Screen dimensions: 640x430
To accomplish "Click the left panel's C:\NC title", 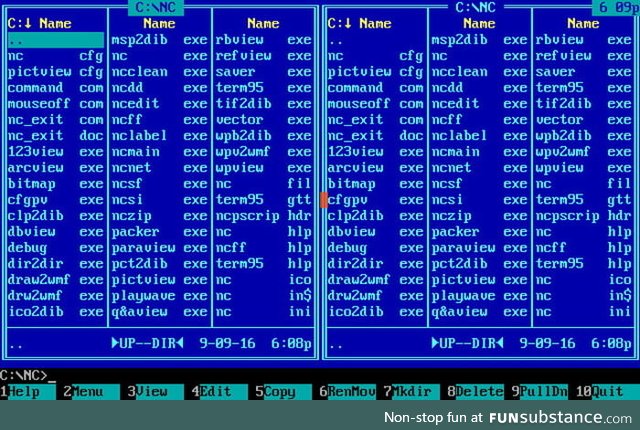I will [x=156, y=7].
